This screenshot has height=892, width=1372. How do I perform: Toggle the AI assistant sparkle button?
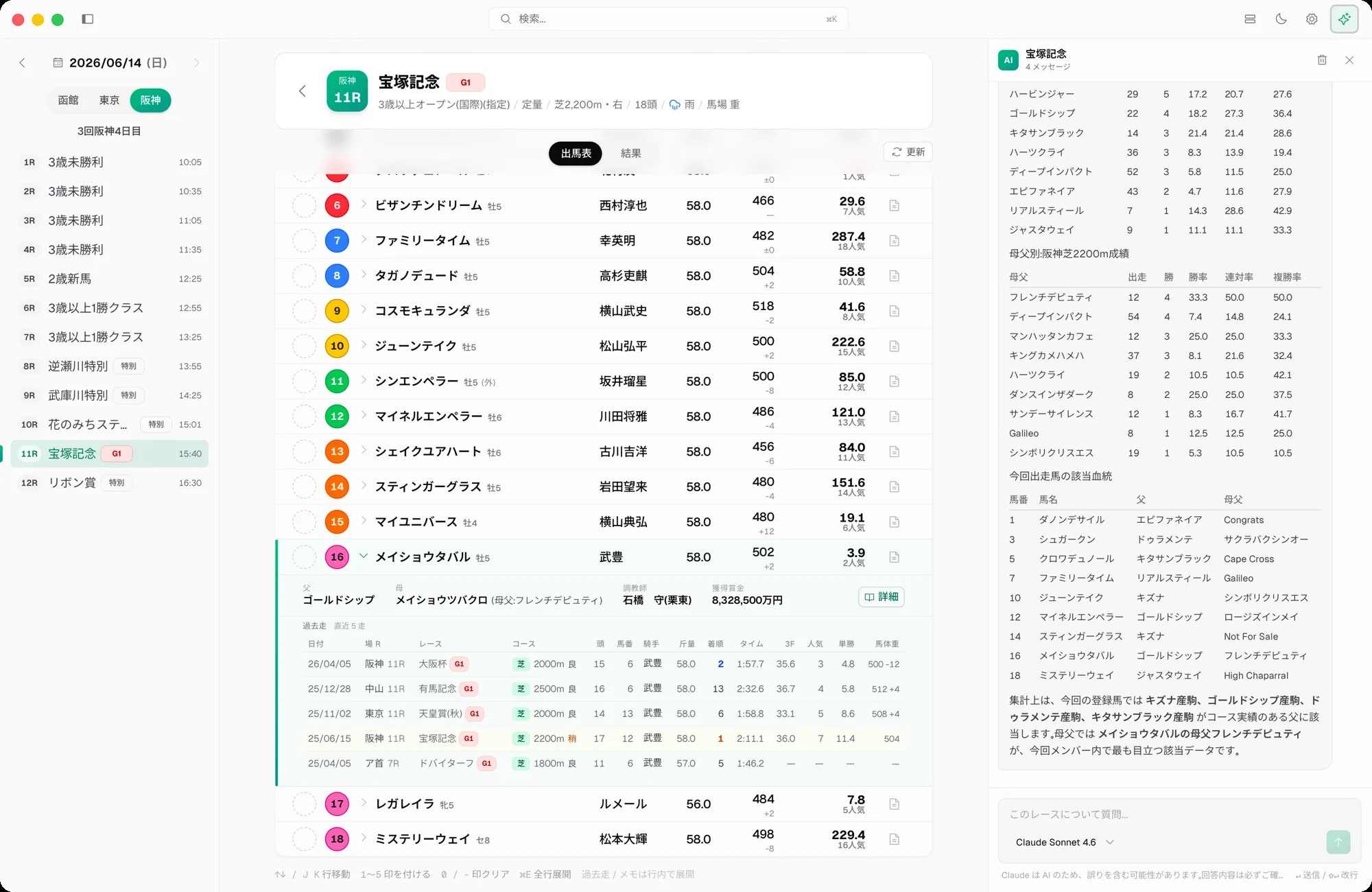[1344, 19]
